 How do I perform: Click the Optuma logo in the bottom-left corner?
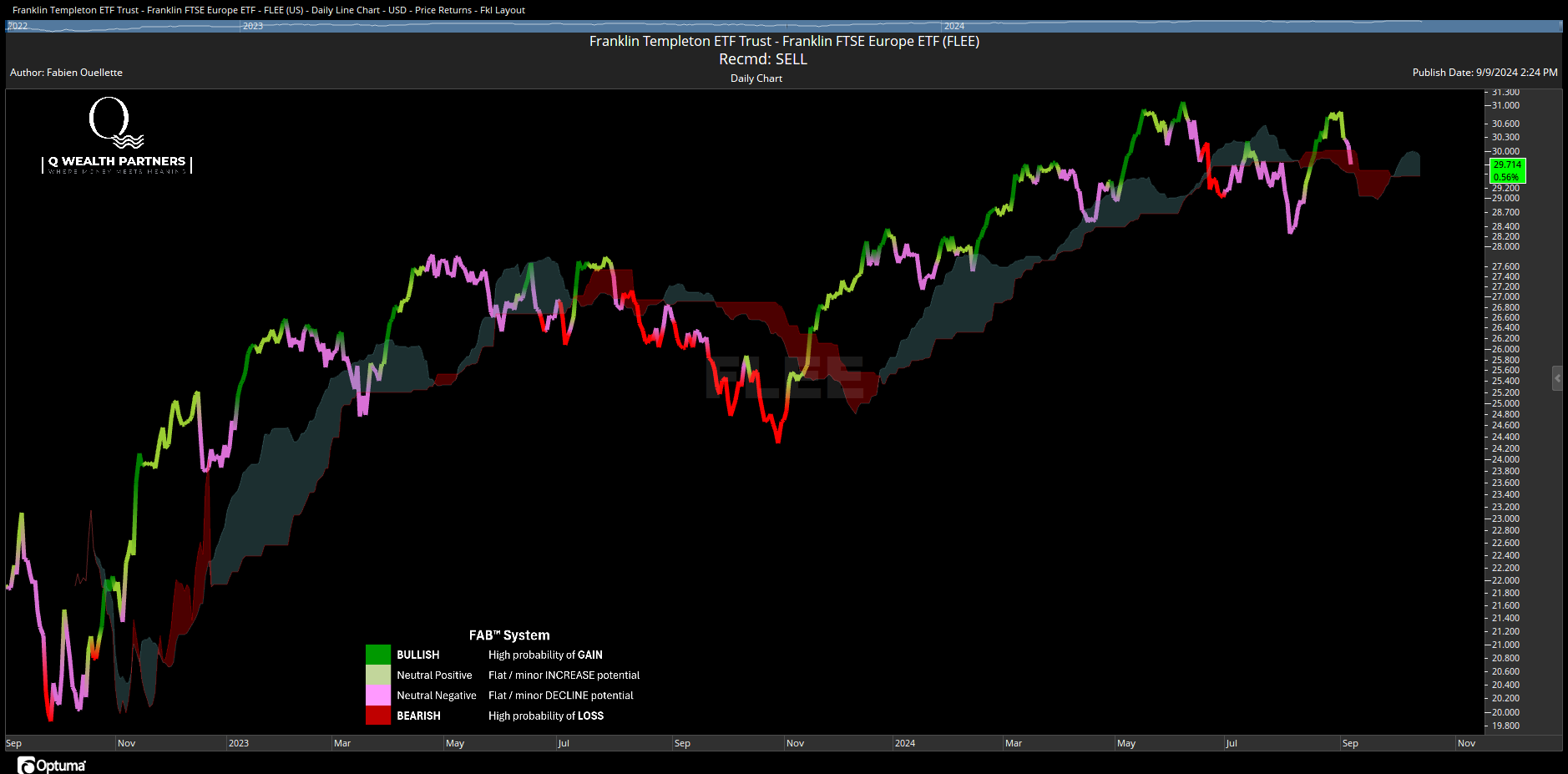click(x=48, y=765)
